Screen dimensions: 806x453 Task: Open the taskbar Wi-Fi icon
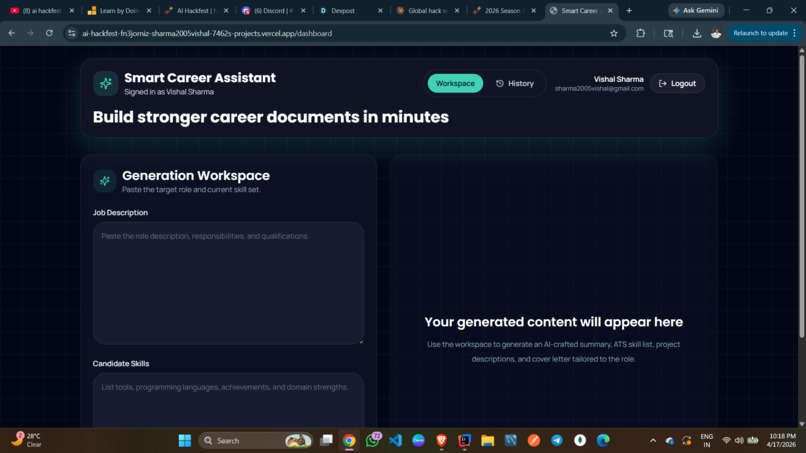coord(726,441)
